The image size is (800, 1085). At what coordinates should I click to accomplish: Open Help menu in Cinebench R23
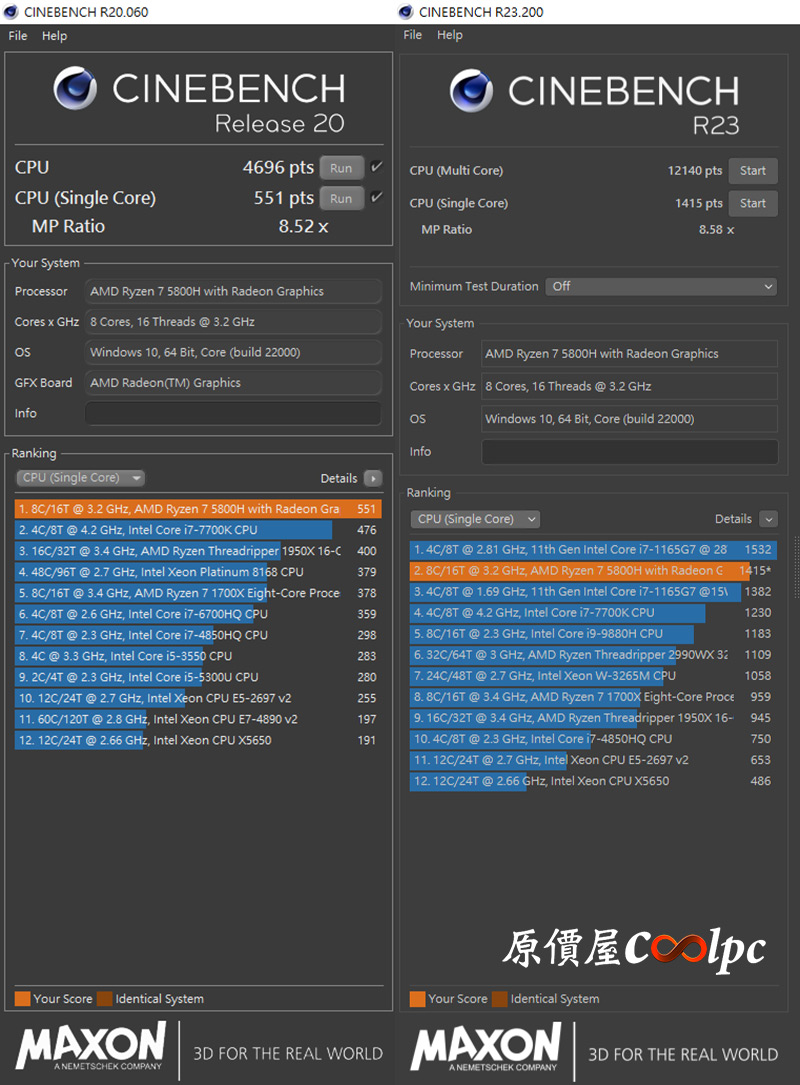click(449, 35)
